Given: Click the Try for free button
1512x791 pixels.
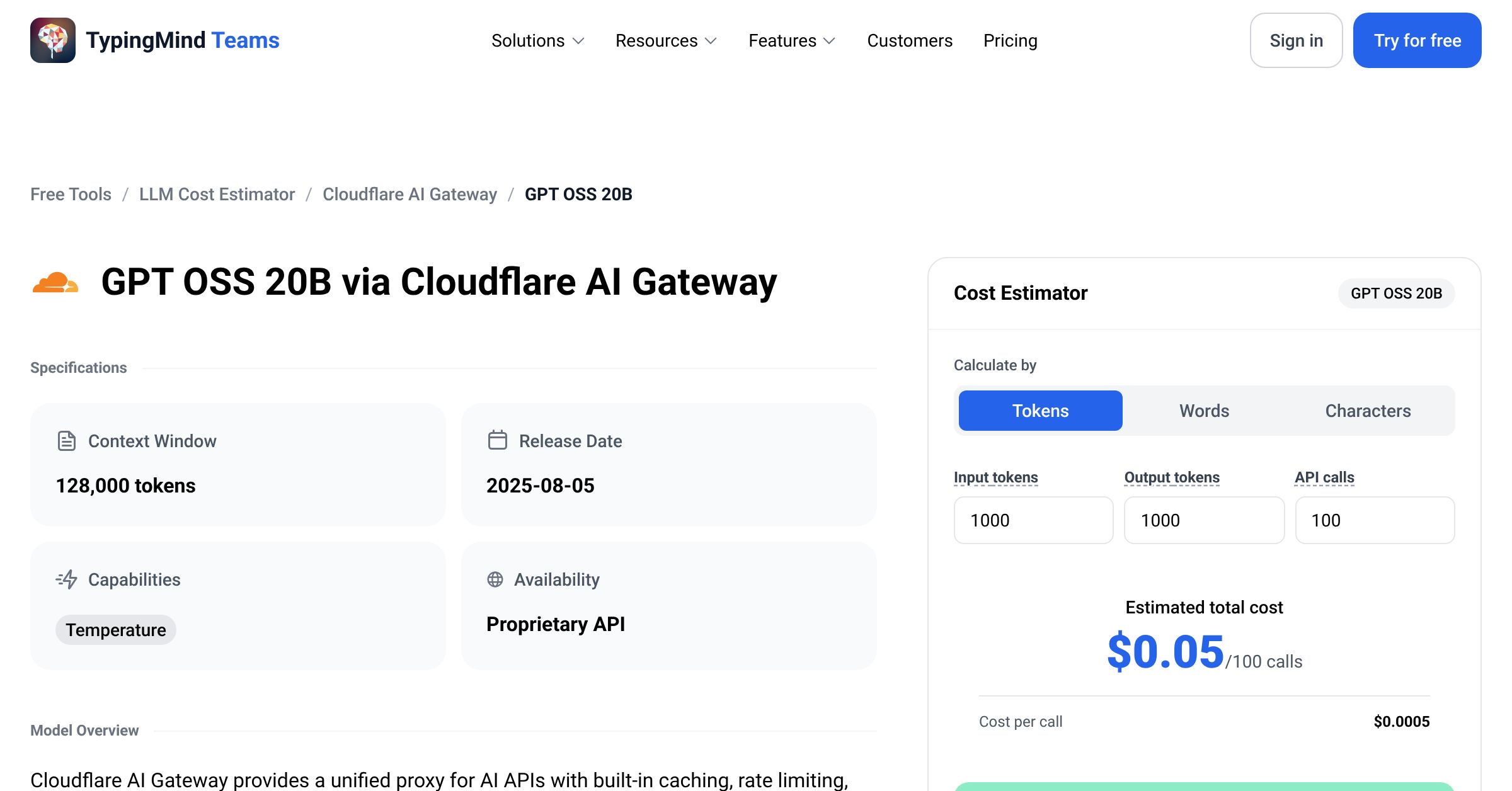Looking at the screenshot, I should tap(1417, 40).
